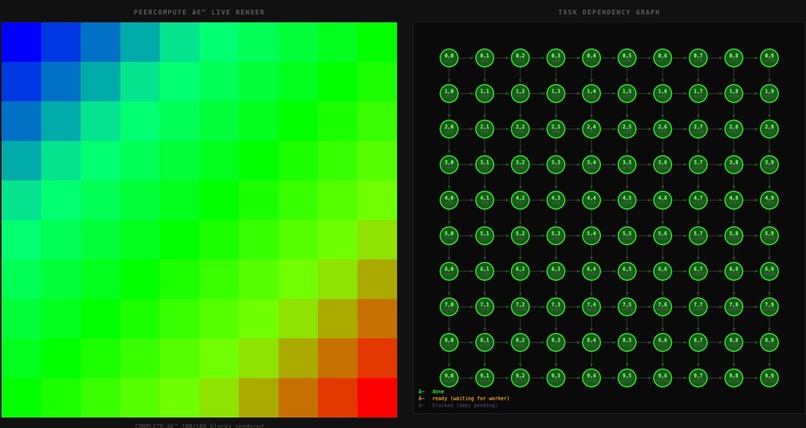806x428 pixels.
Task: Click task node 6,6
Action: coord(663,271)
